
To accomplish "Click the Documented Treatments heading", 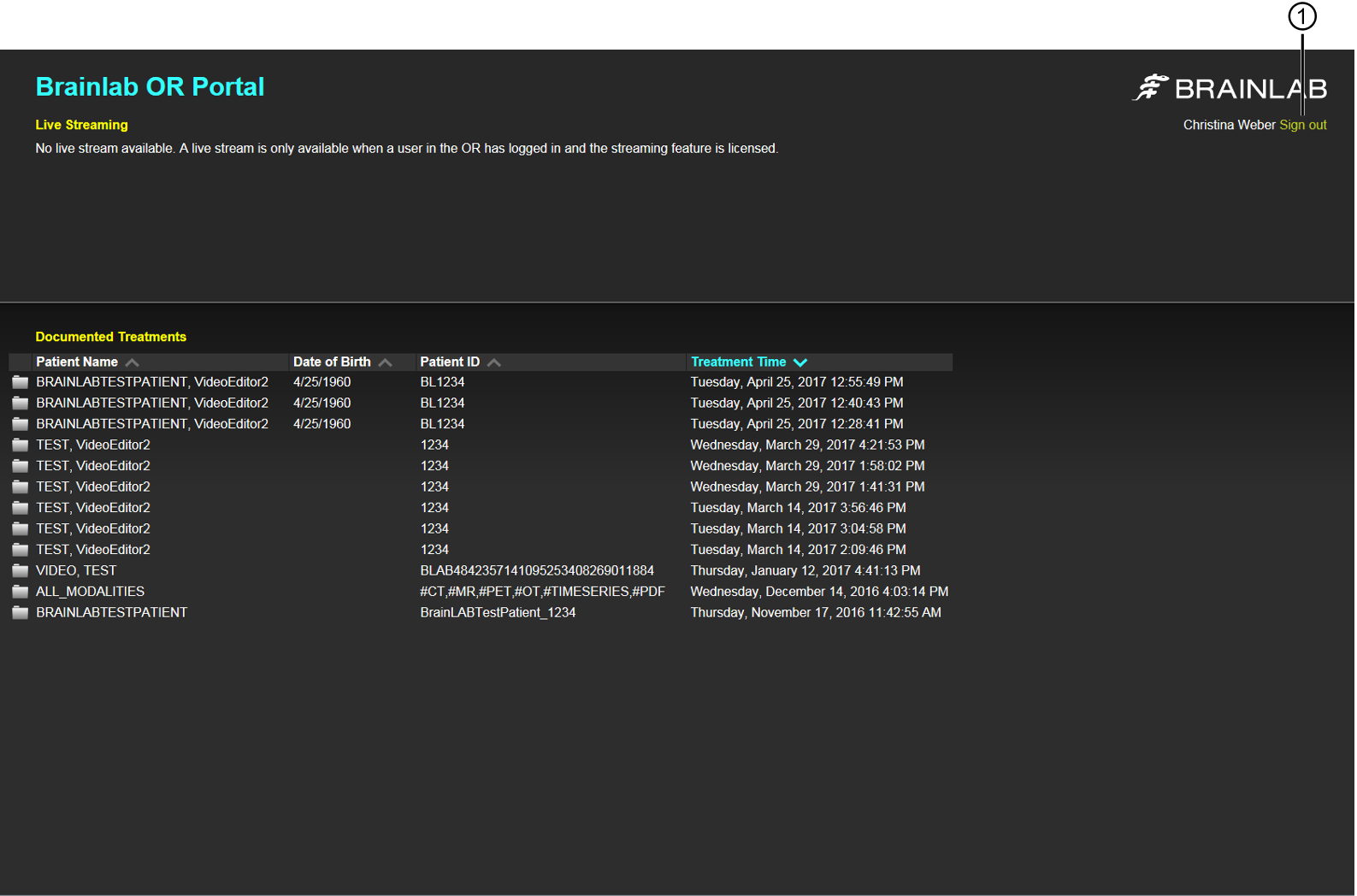I will click(110, 337).
